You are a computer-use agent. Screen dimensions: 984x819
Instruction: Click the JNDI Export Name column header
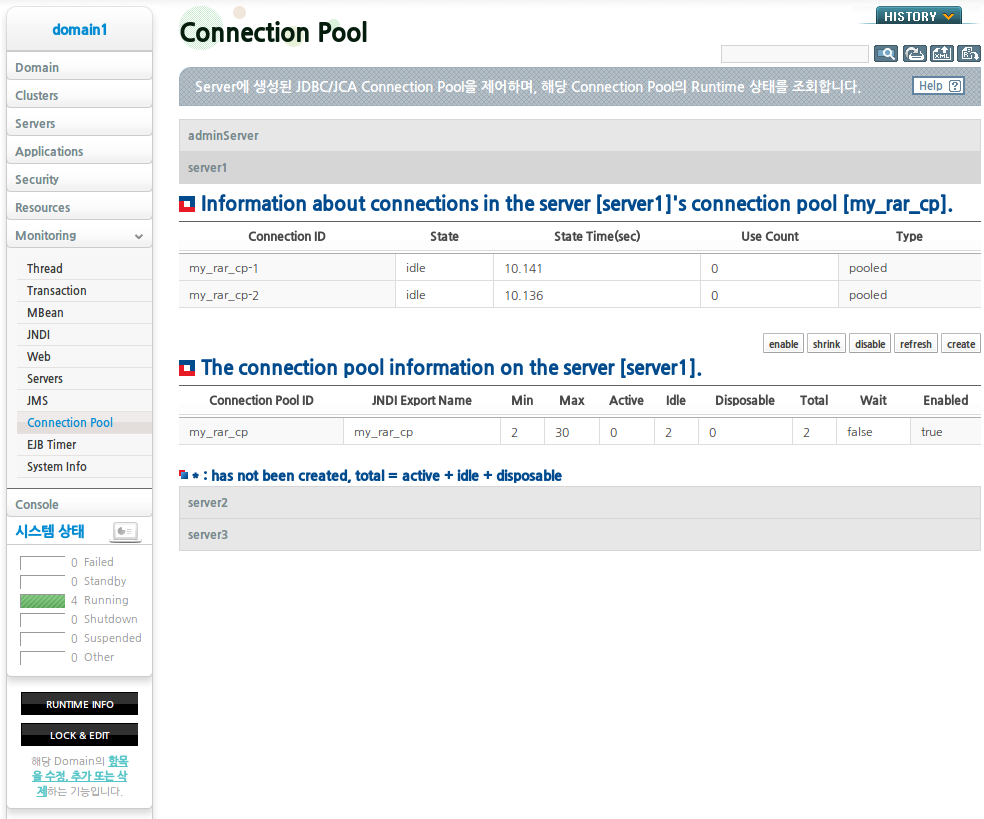(x=422, y=400)
